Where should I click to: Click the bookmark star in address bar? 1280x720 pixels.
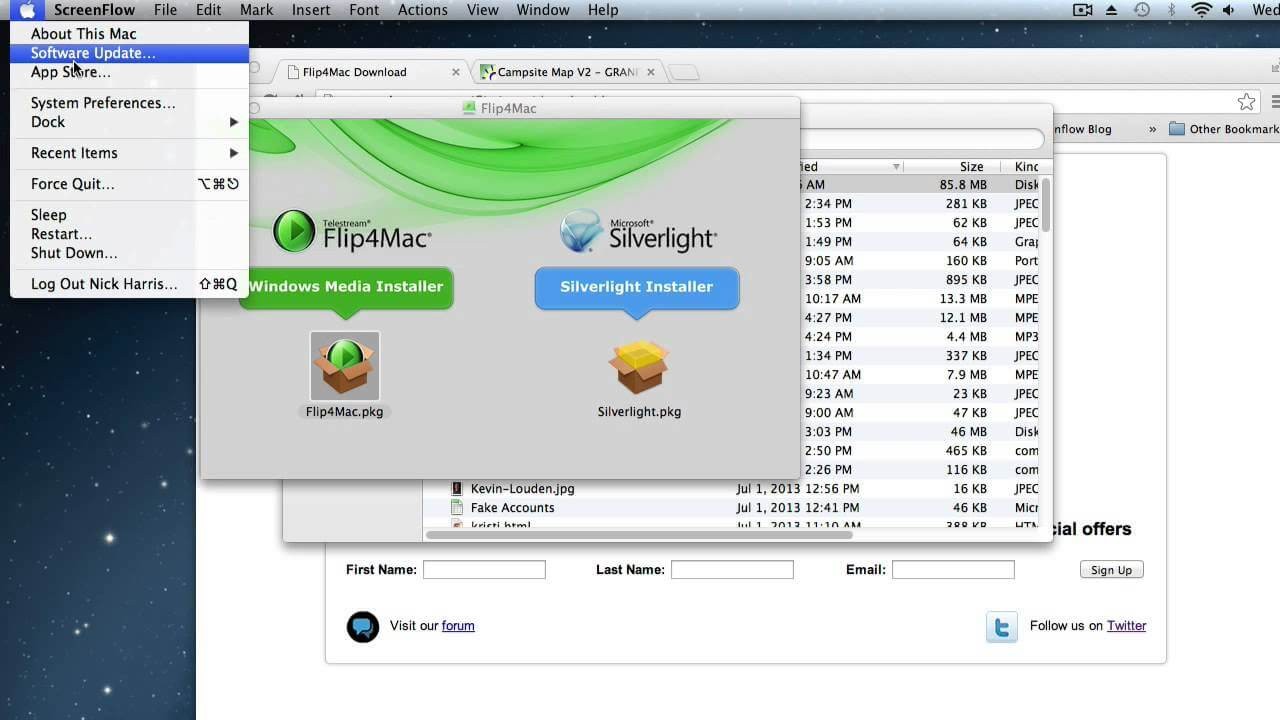(x=1245, y=101)
